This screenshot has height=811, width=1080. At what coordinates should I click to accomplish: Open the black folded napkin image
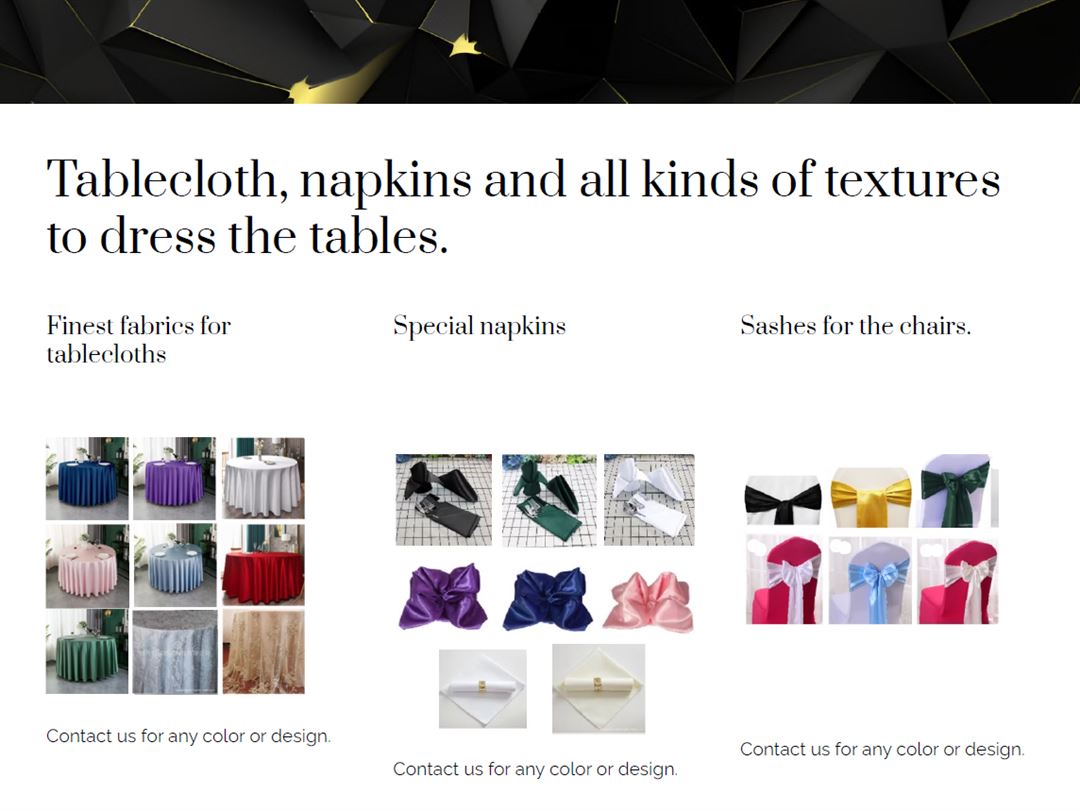pyautogui.click(x=444, y=500)
